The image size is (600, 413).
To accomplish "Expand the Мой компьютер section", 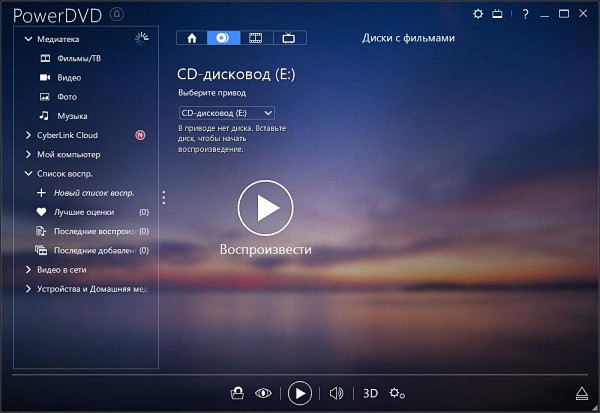I will [28, 154].
